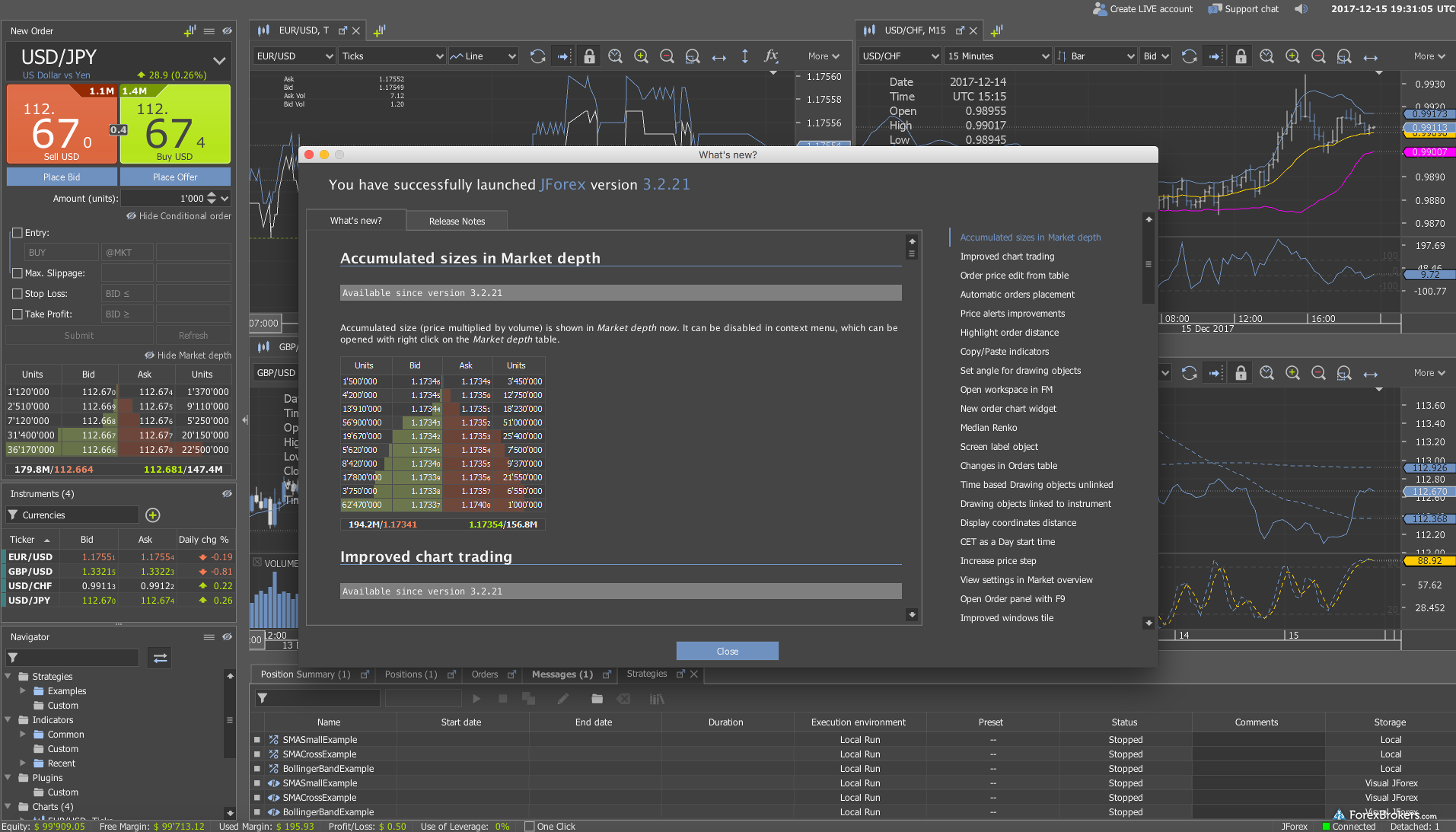Open the Amount units dropdown arrow
This screenshot has width=1456, height=832.
[x=225, y=199]
